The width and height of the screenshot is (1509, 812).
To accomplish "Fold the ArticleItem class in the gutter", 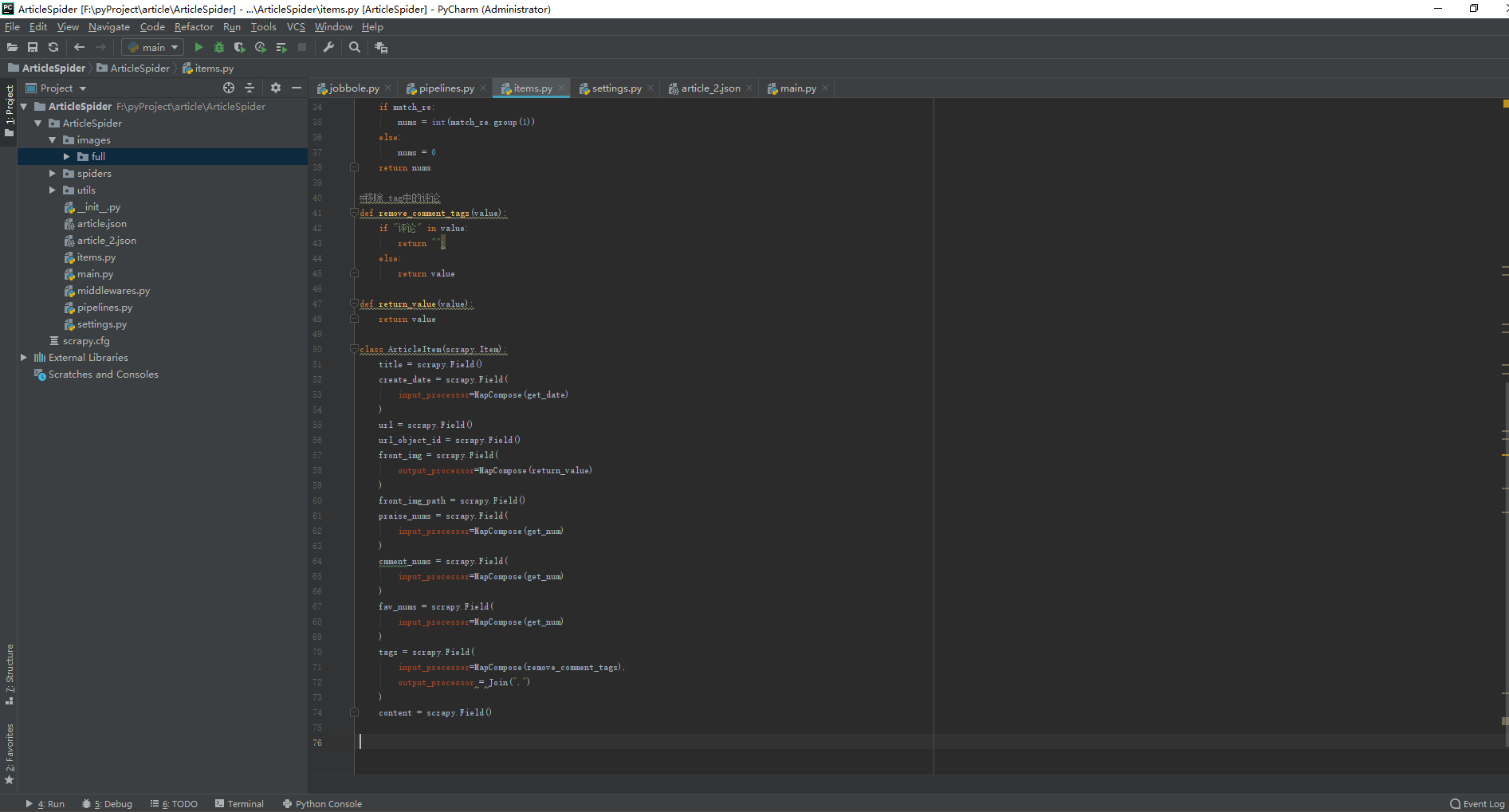I will pyautogui.click(x=354, y=349).
